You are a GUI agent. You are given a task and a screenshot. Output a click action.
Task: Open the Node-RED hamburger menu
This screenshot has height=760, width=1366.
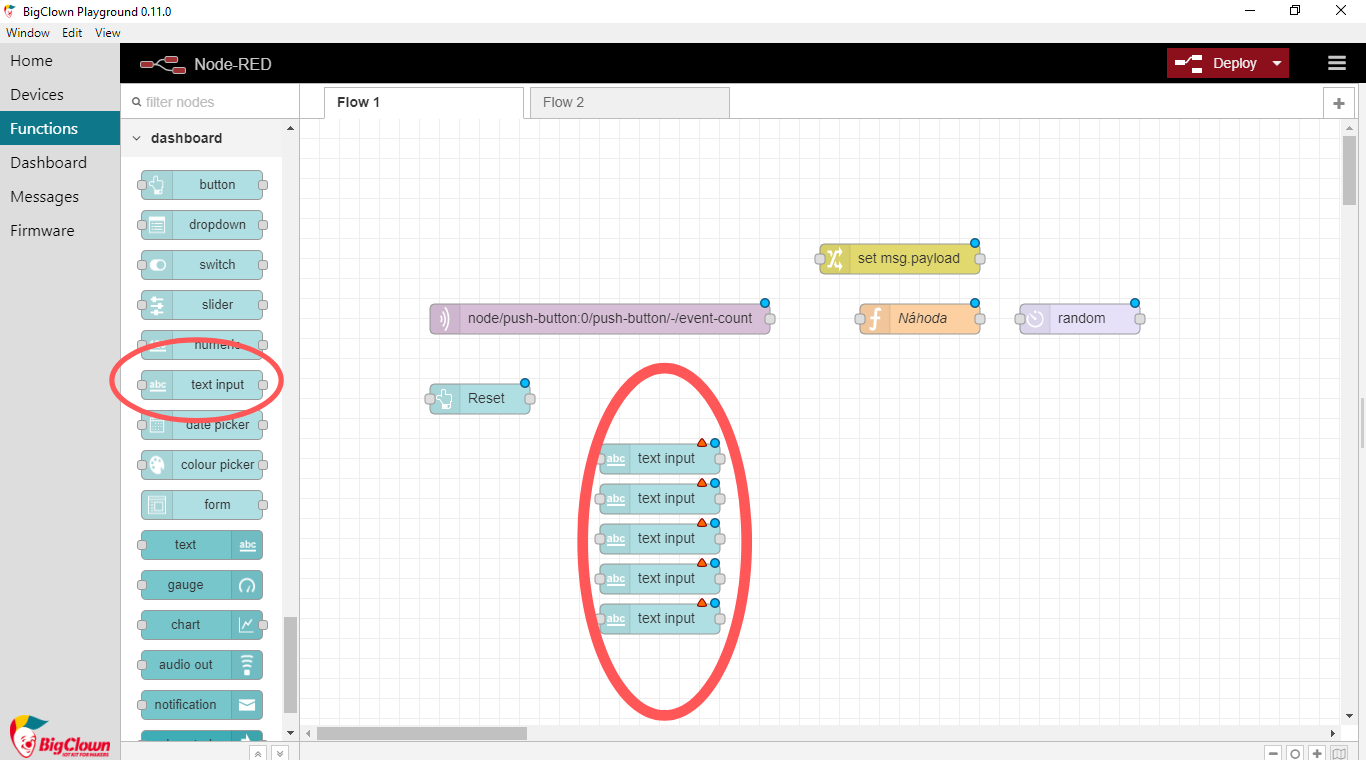coord(1337,63)
